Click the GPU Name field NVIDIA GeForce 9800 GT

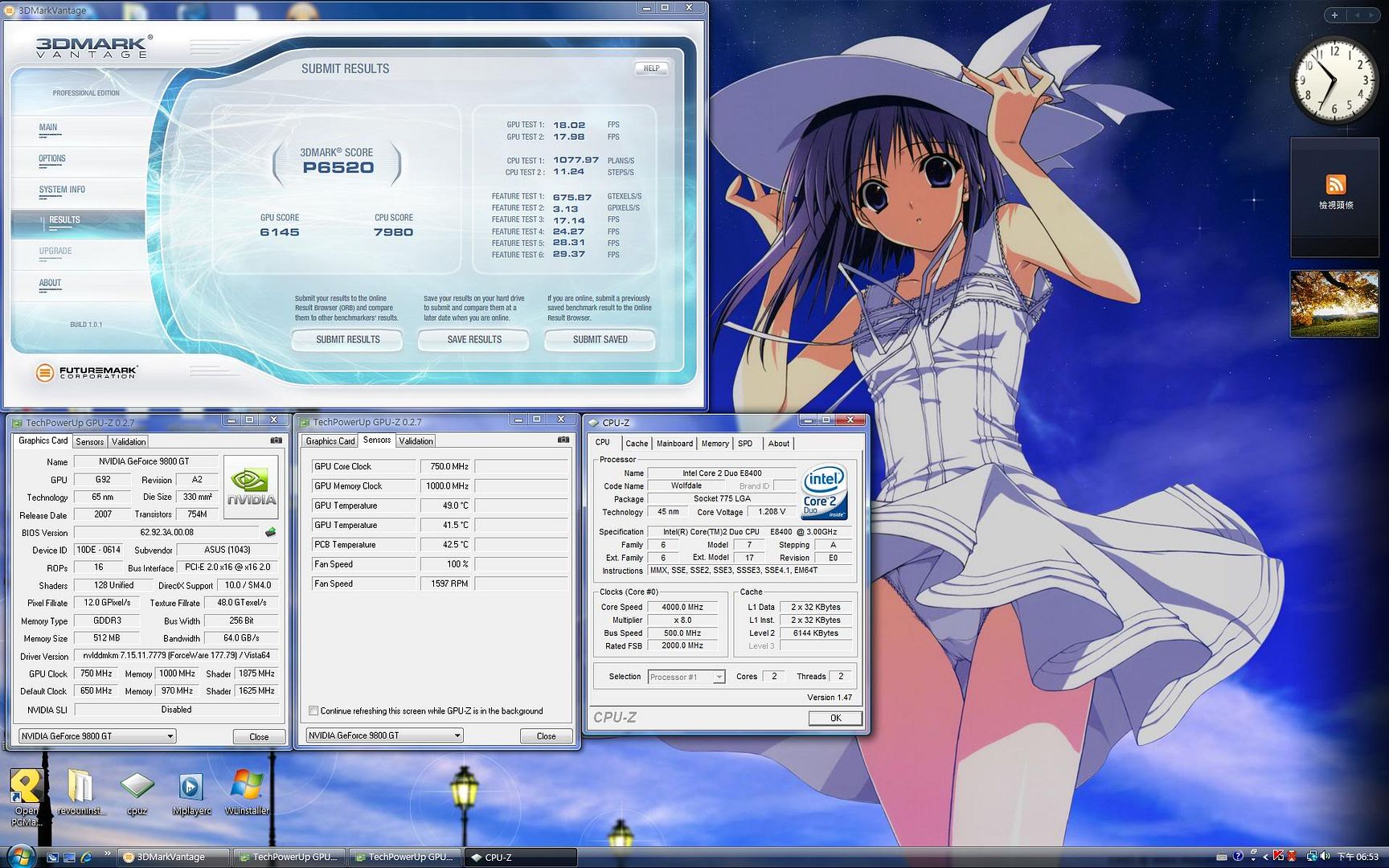click(145, 461)
